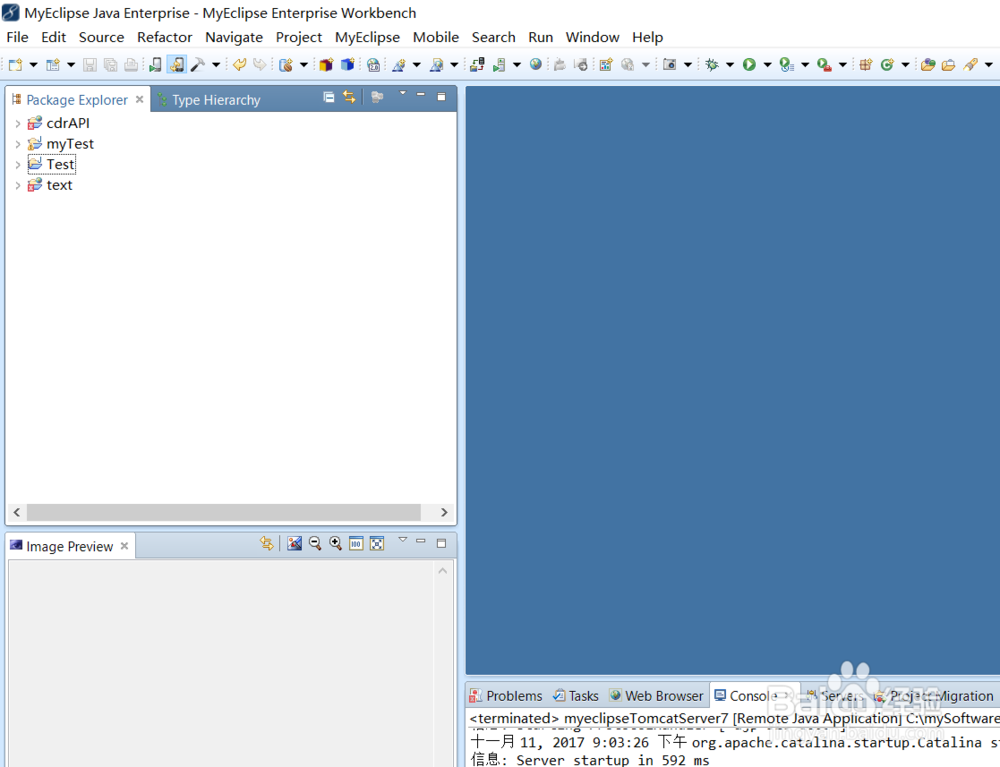This screenshot has height=767, width=1000.
Task: Open Package Explorer view menu triangle
Action: pyautogui.click(x=402, y=94)
